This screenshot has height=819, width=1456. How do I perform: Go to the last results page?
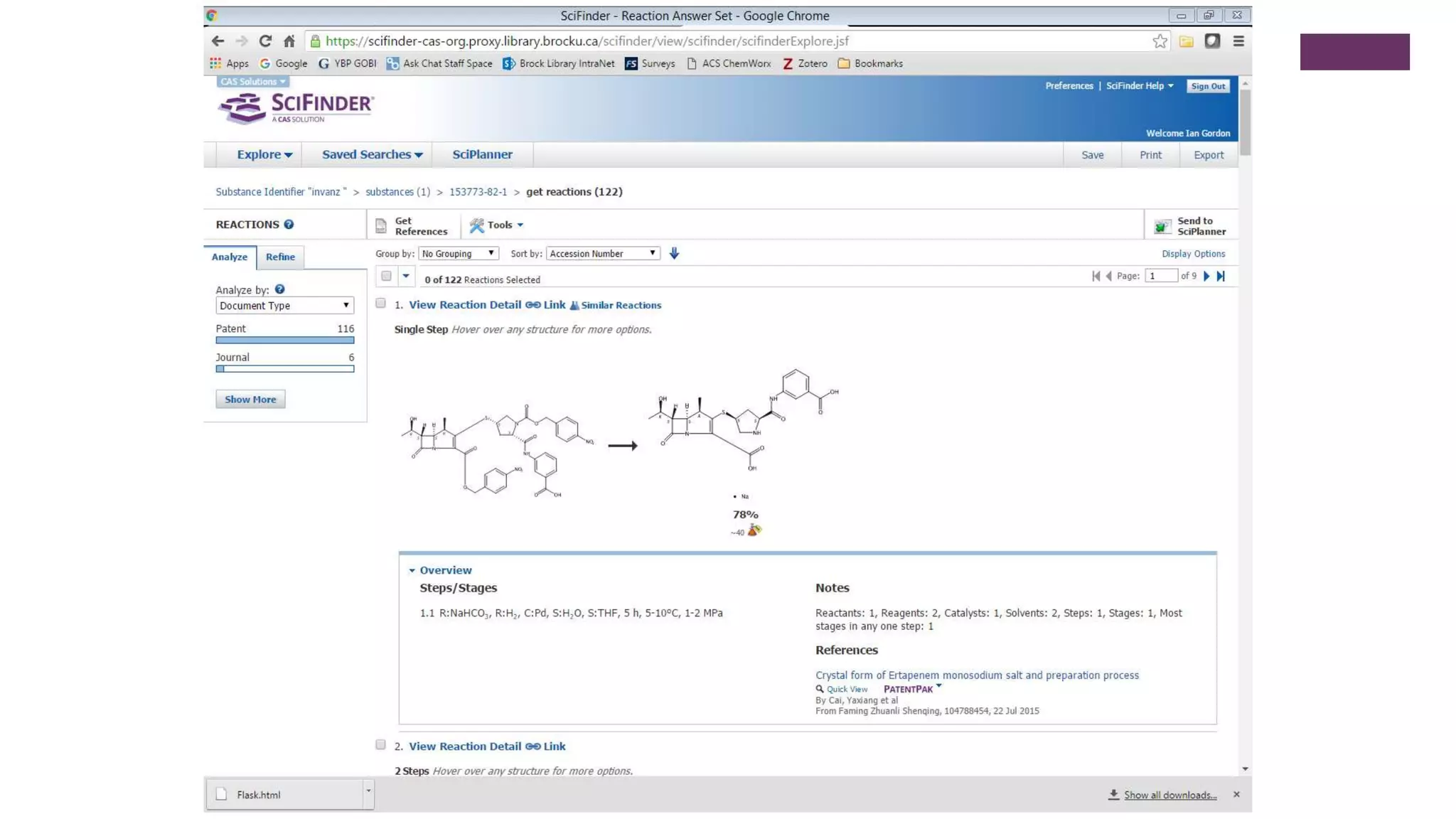click(1221, 276)
